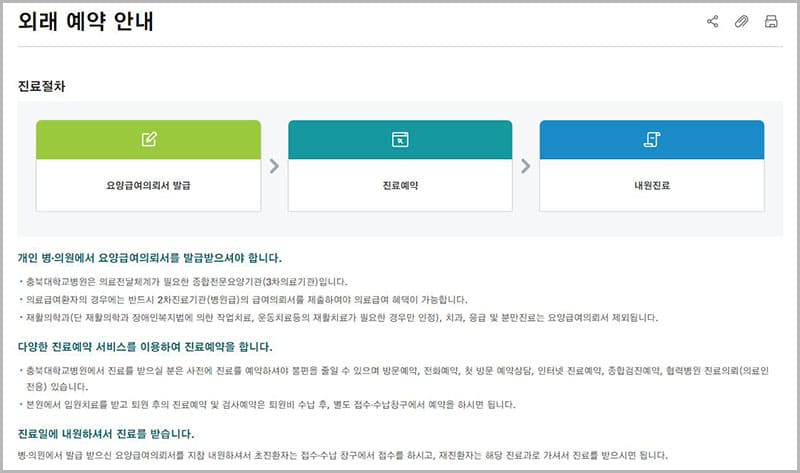The image size is (800, 473).
Task: Click the 외래 예약 안내 page title
Action: [x=85, y=22]
